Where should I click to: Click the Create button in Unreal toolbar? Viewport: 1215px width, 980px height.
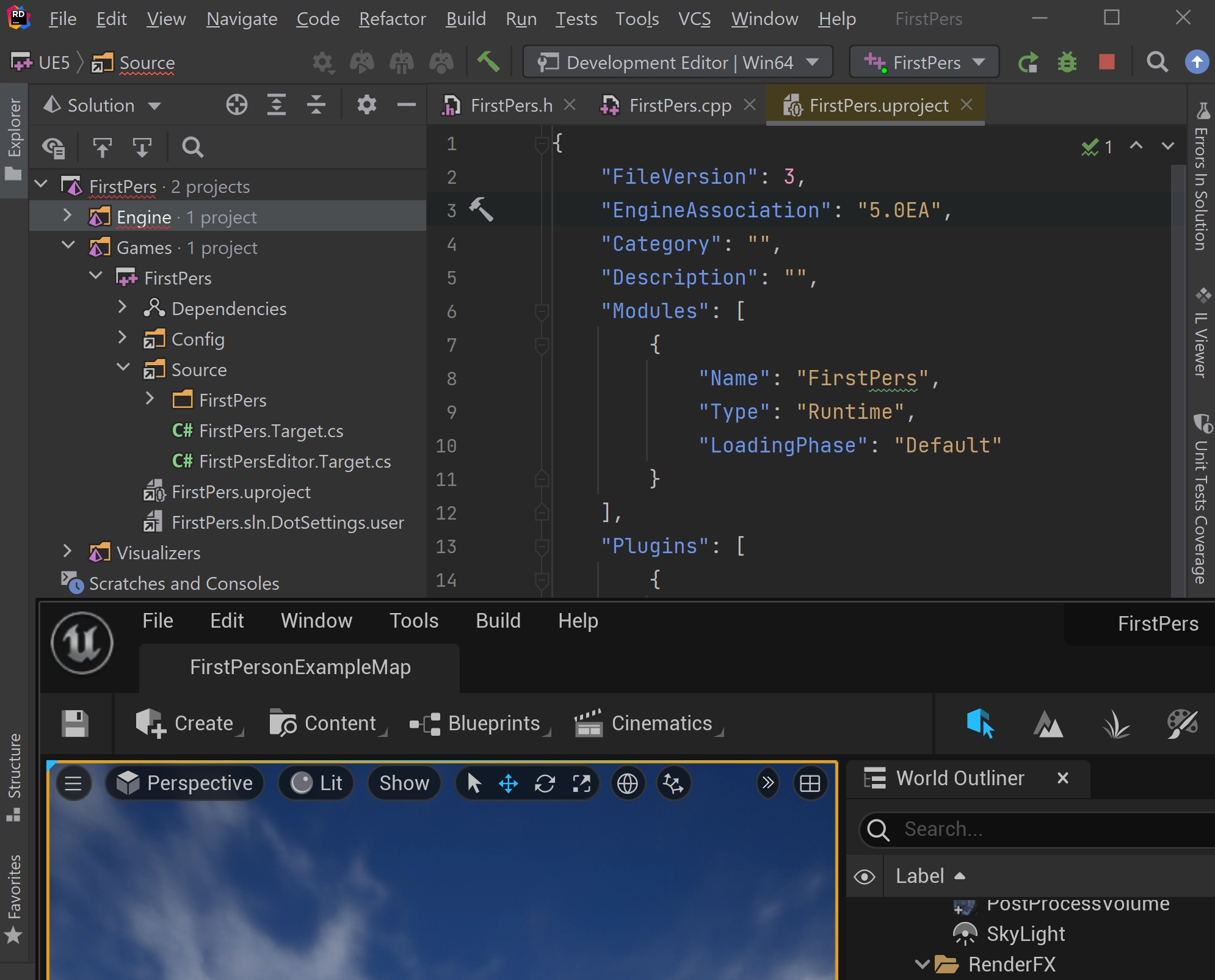point(190,723)
